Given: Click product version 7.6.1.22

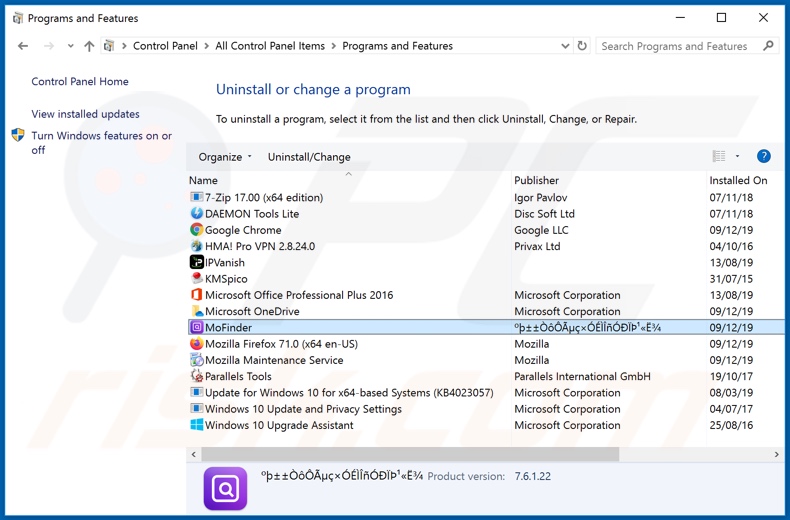Looking at the screenshot, I should [533, 476].
